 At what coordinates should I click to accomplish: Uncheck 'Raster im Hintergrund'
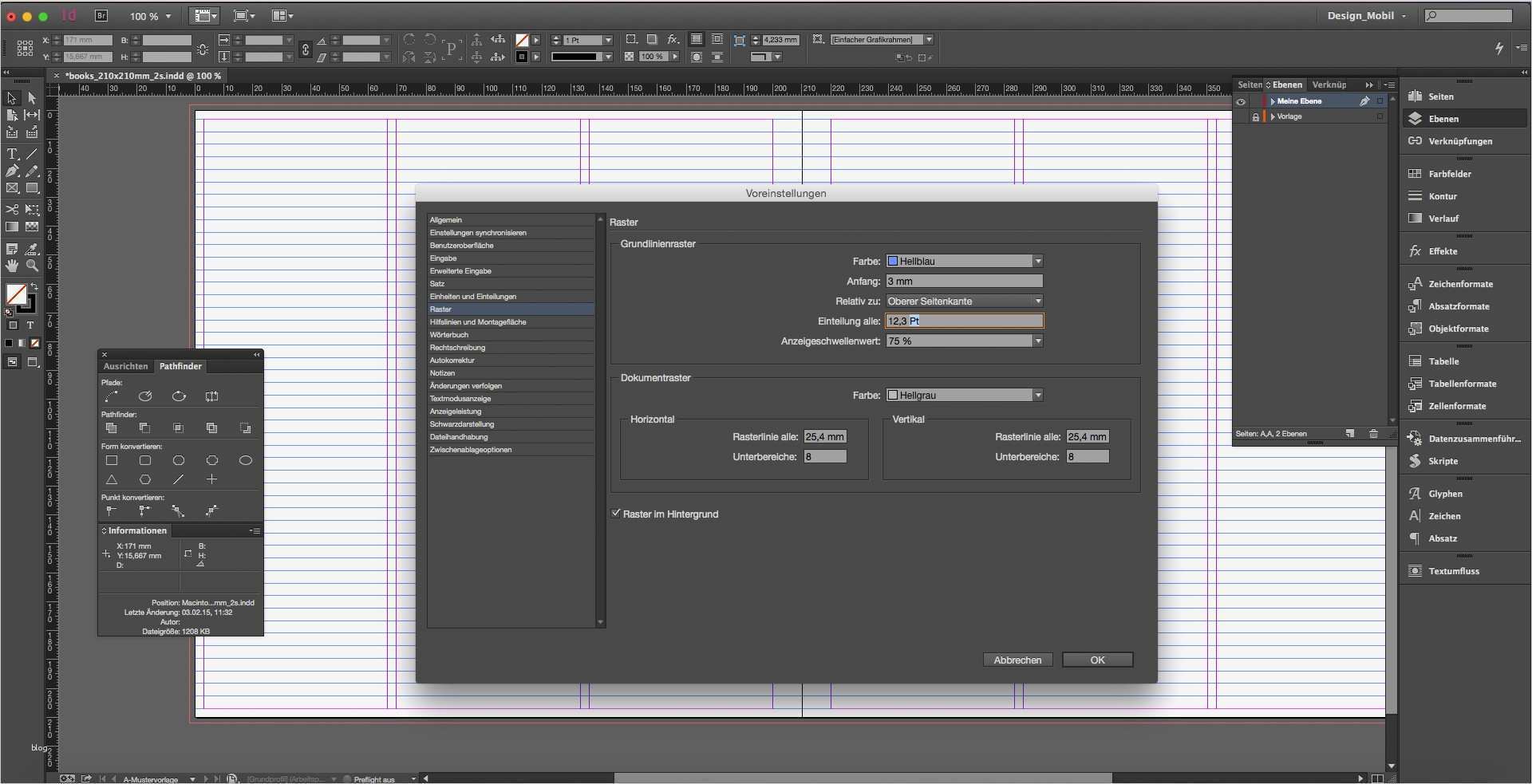pyautogui.click(x=615, y=514)
